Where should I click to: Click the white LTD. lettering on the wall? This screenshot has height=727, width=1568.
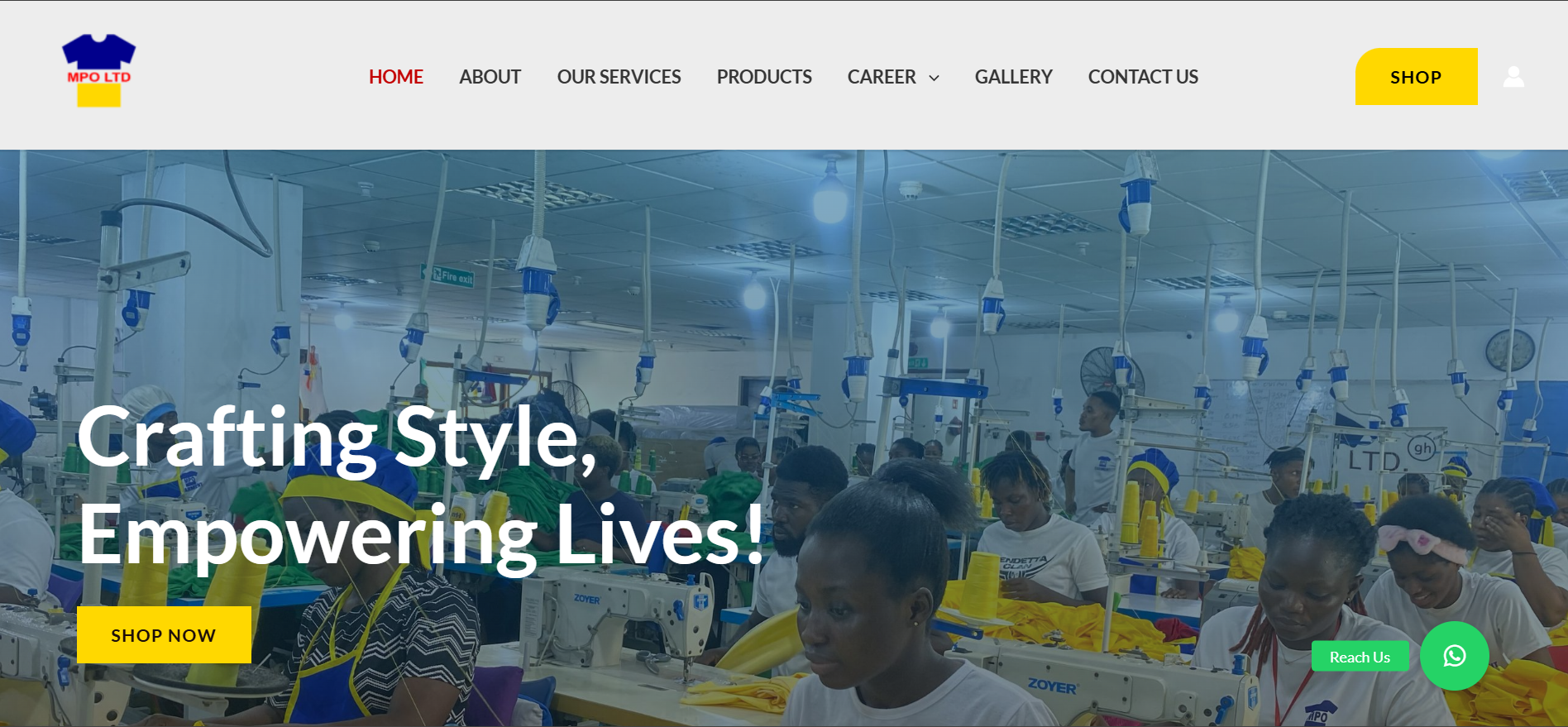coord(1374,460)
